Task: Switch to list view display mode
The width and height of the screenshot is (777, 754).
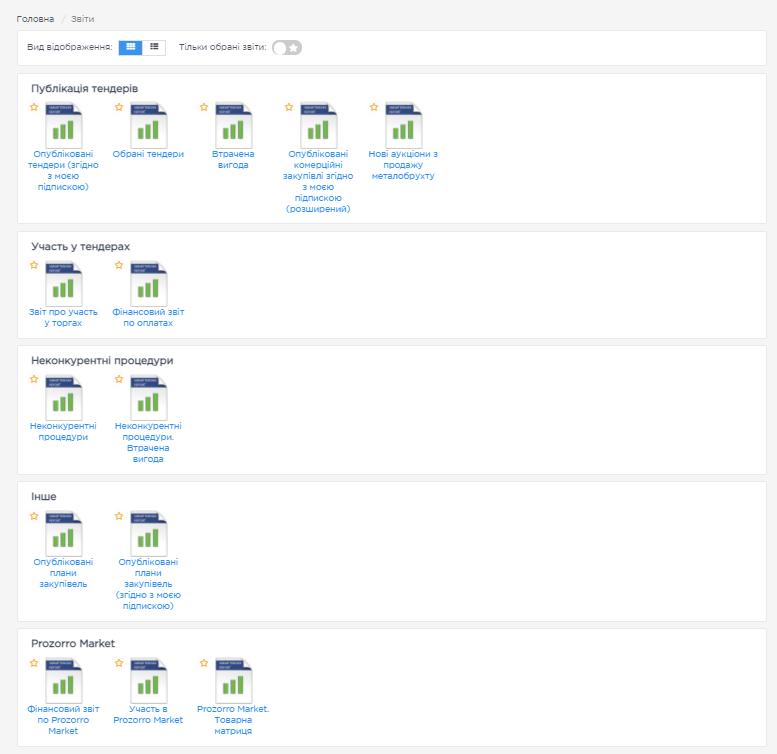Action: click(154, 47)
